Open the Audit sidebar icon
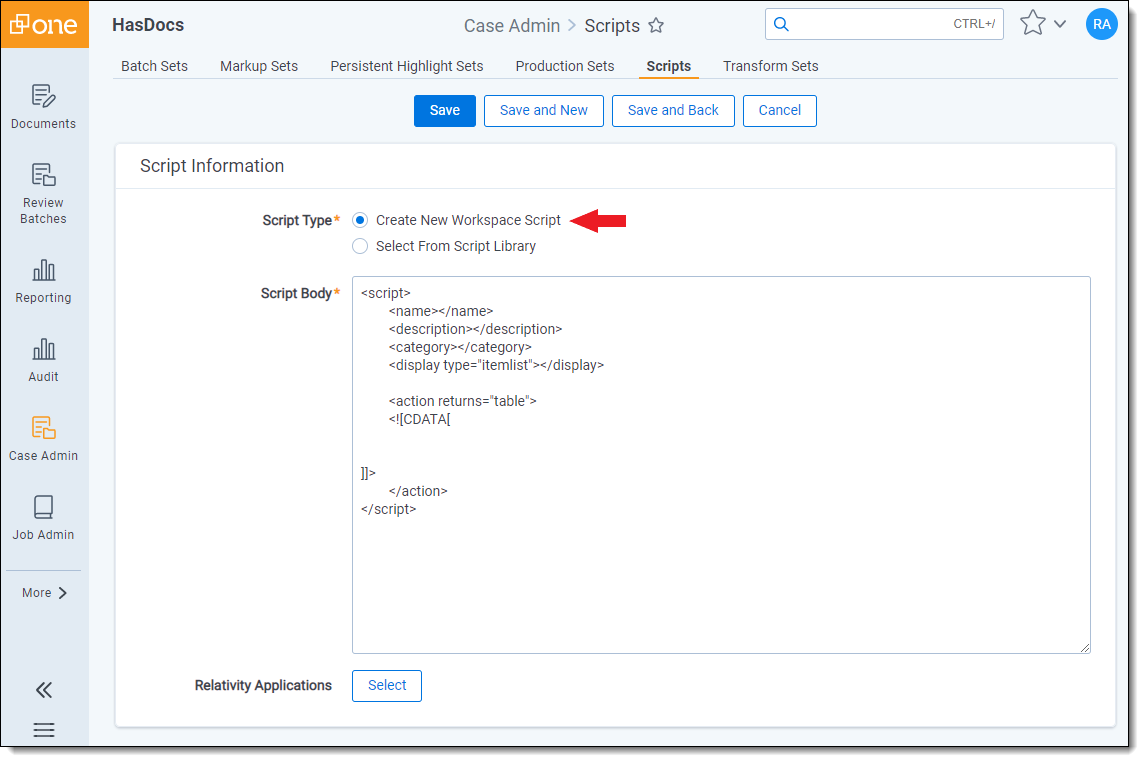Viewport: 1144px width, 762px height. click(x=43, y=349)
